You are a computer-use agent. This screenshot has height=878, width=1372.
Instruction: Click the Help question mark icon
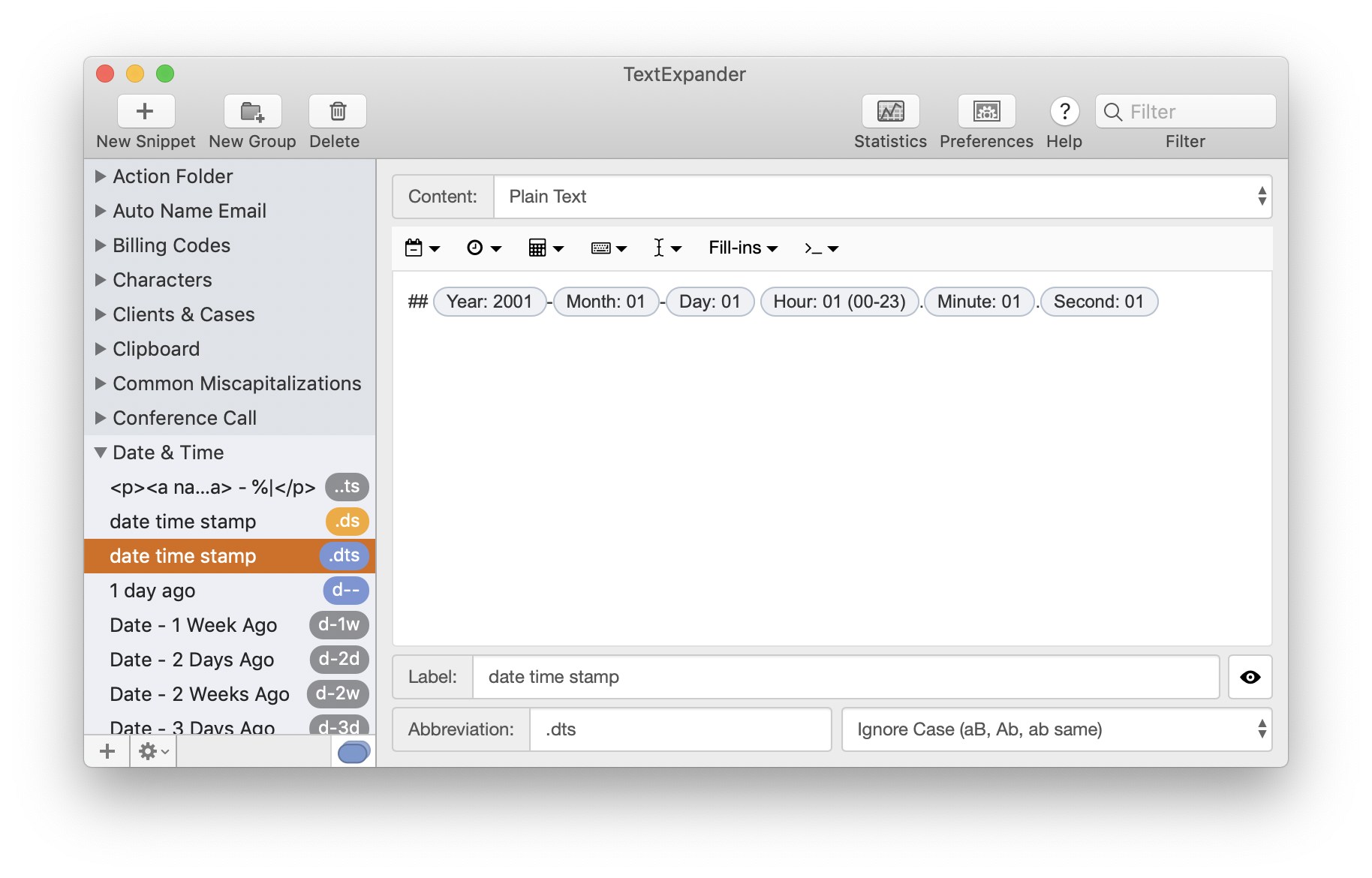coord(1064,112)
